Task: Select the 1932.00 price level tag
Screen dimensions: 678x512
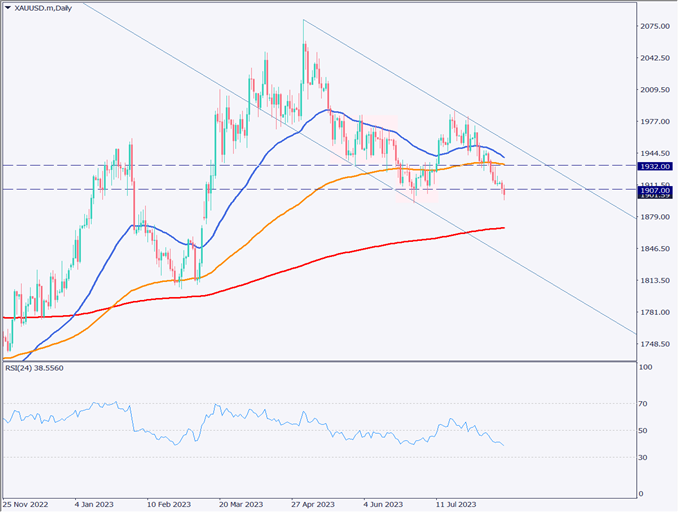Action: pos(656,166)
